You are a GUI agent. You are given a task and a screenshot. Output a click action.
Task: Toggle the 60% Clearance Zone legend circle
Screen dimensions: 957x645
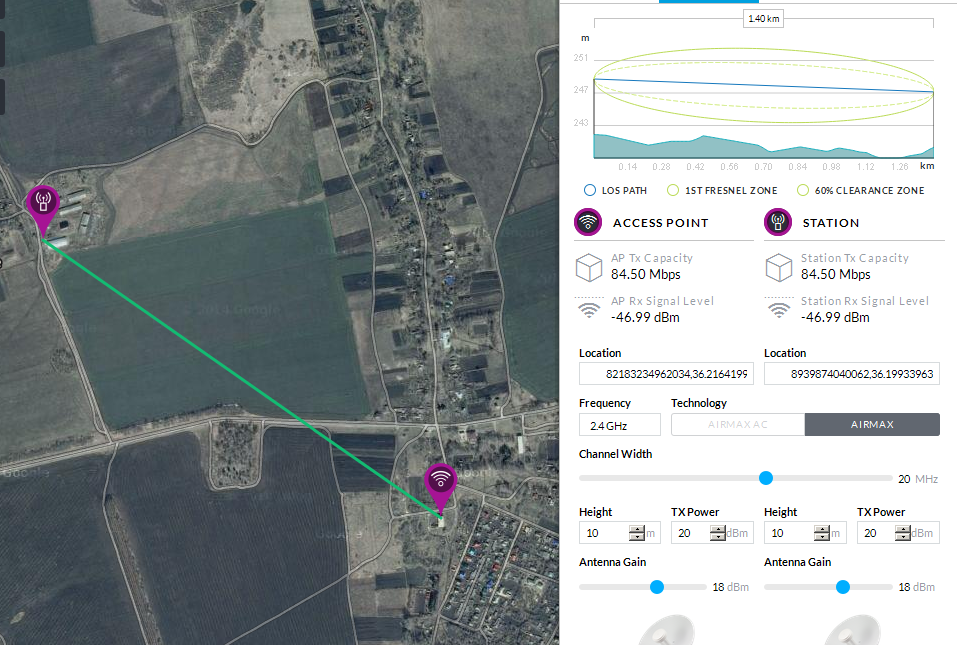tap(802, 190)
